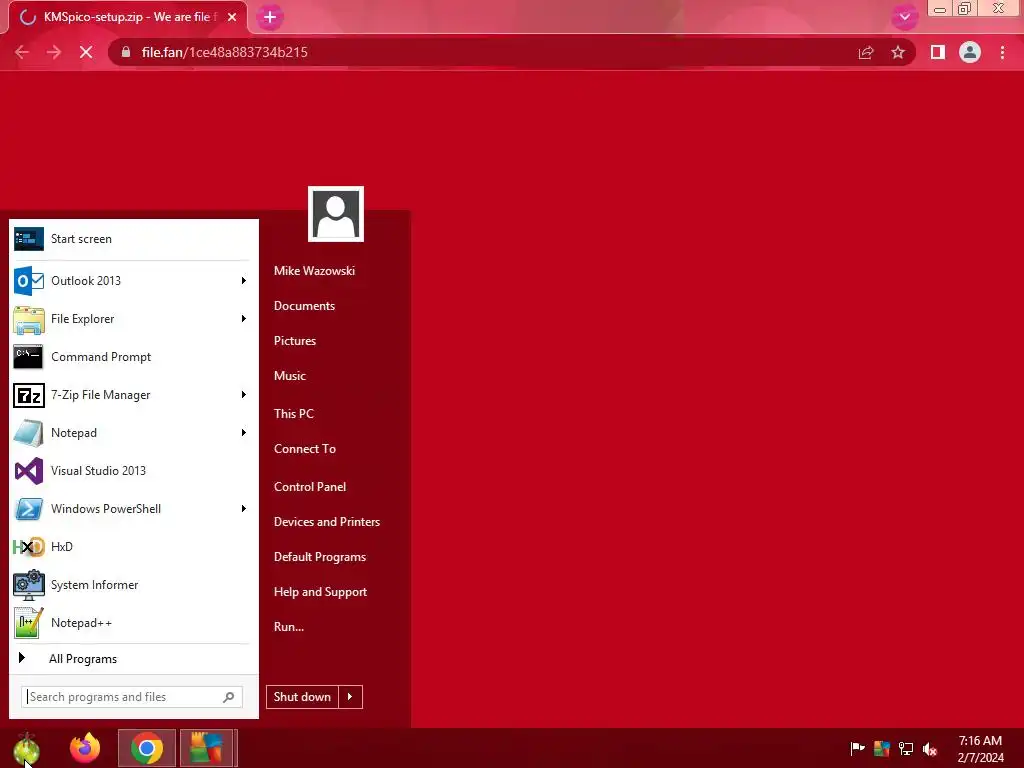Switch to Chrome on the taskbar
This screenshot has width=1024, height=768.
click(147, 748)
